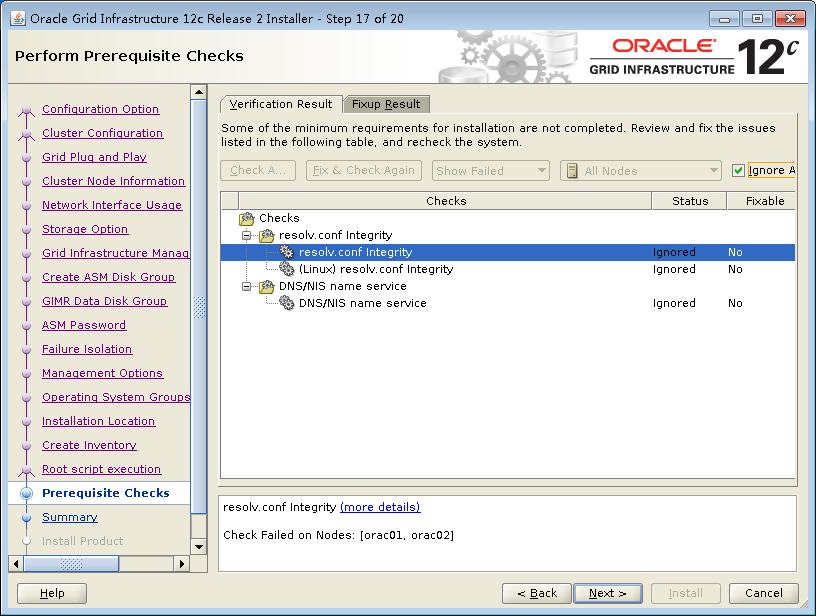Select the highlighted resolv.conf Integrity row
Viewport: 816px width, 616px height.
point(508,252)
